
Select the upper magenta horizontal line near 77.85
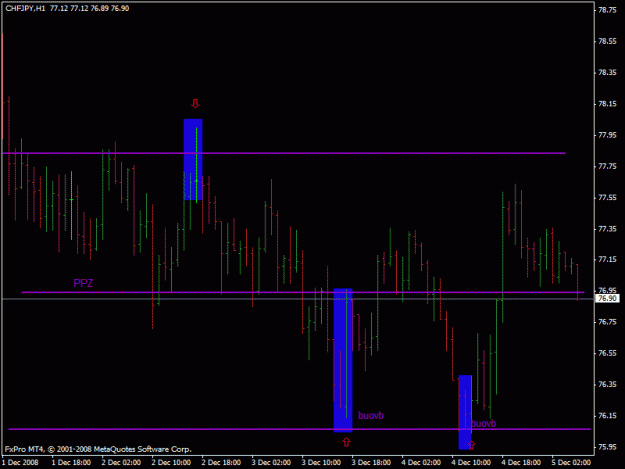[284, 153]
